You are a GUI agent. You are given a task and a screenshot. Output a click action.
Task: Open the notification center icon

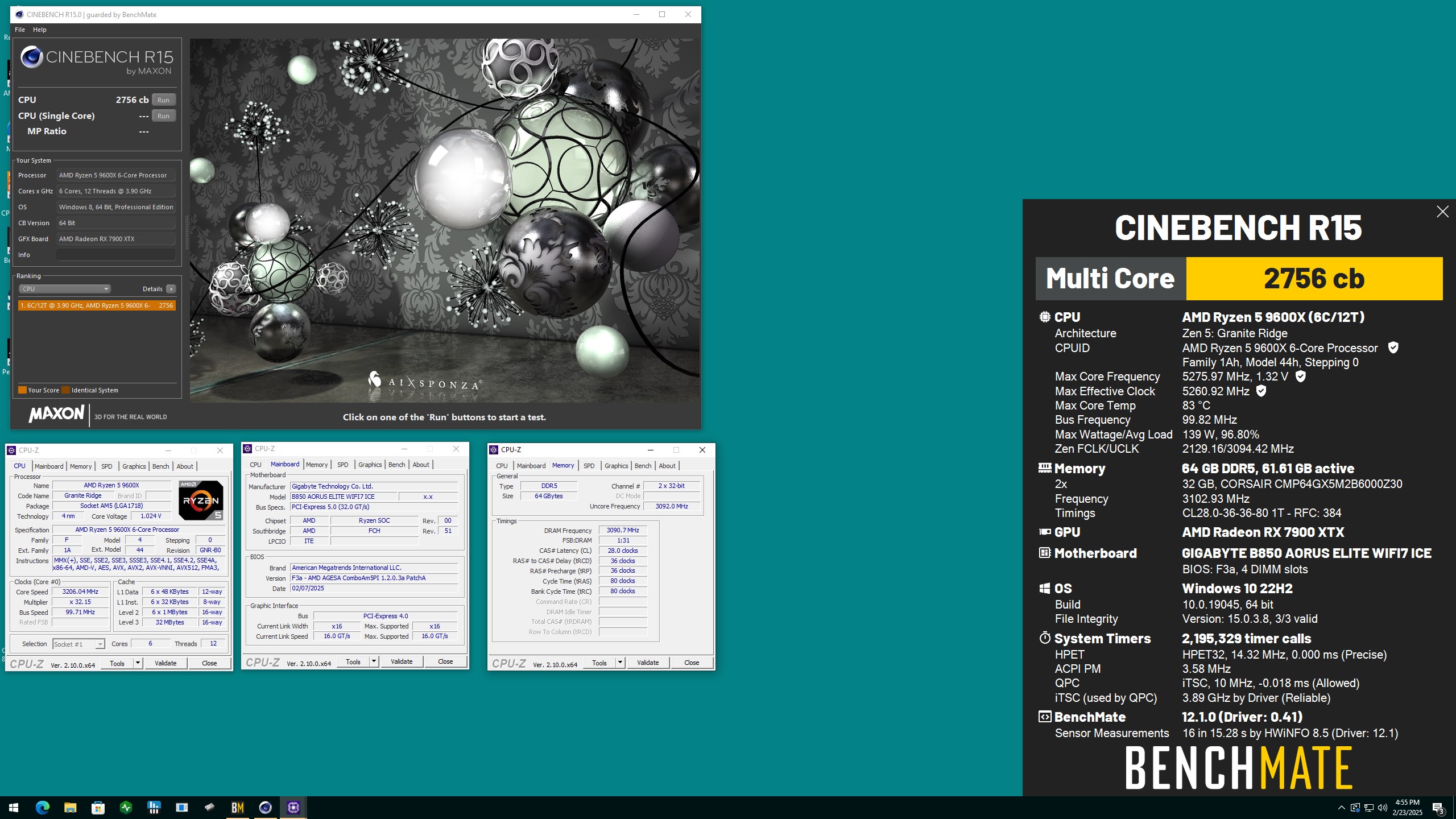click(1438, 808)
